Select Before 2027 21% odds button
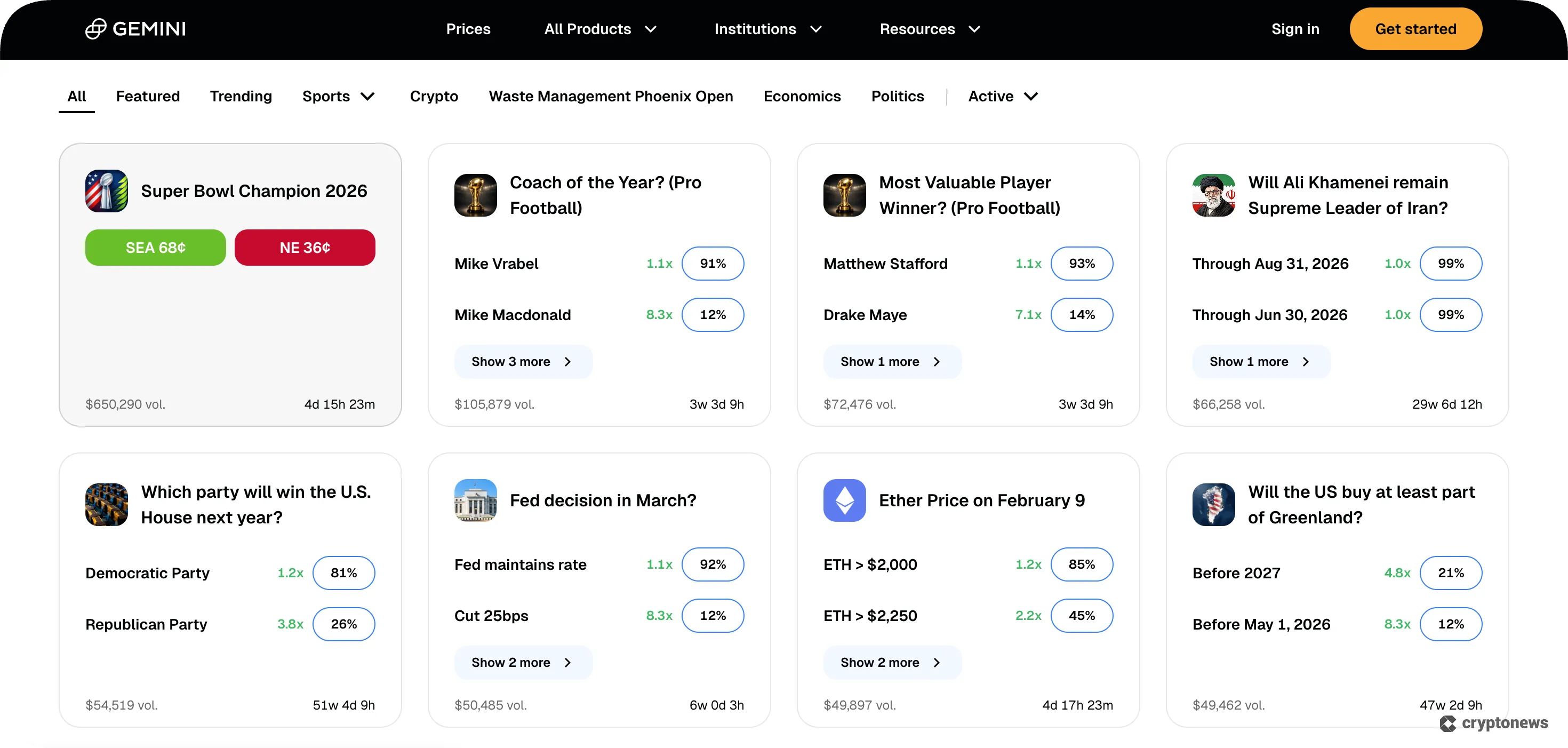1568x748 pixels. (x=1451, y=573)
